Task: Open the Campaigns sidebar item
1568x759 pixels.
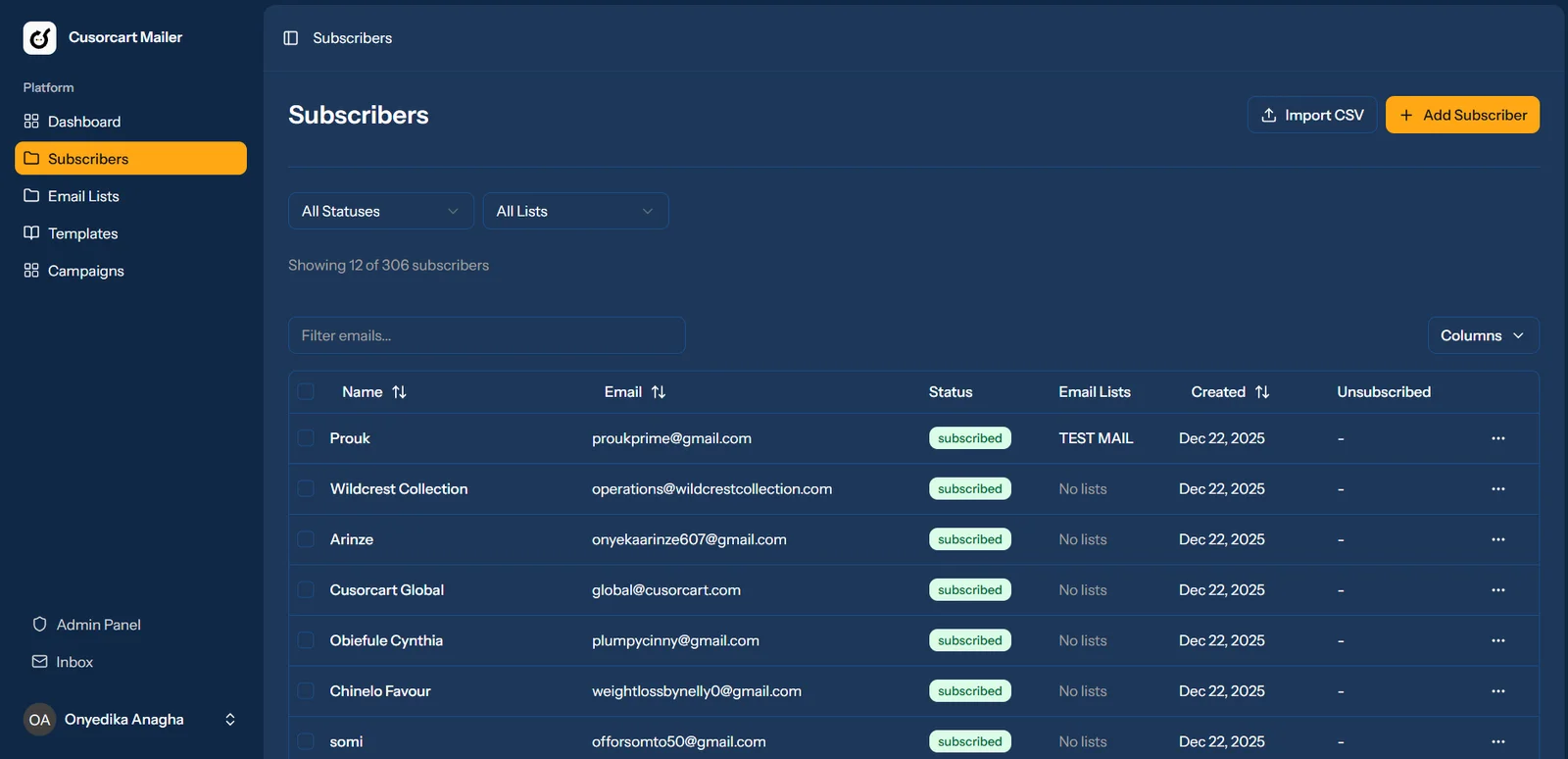Action: coord(130,271)
